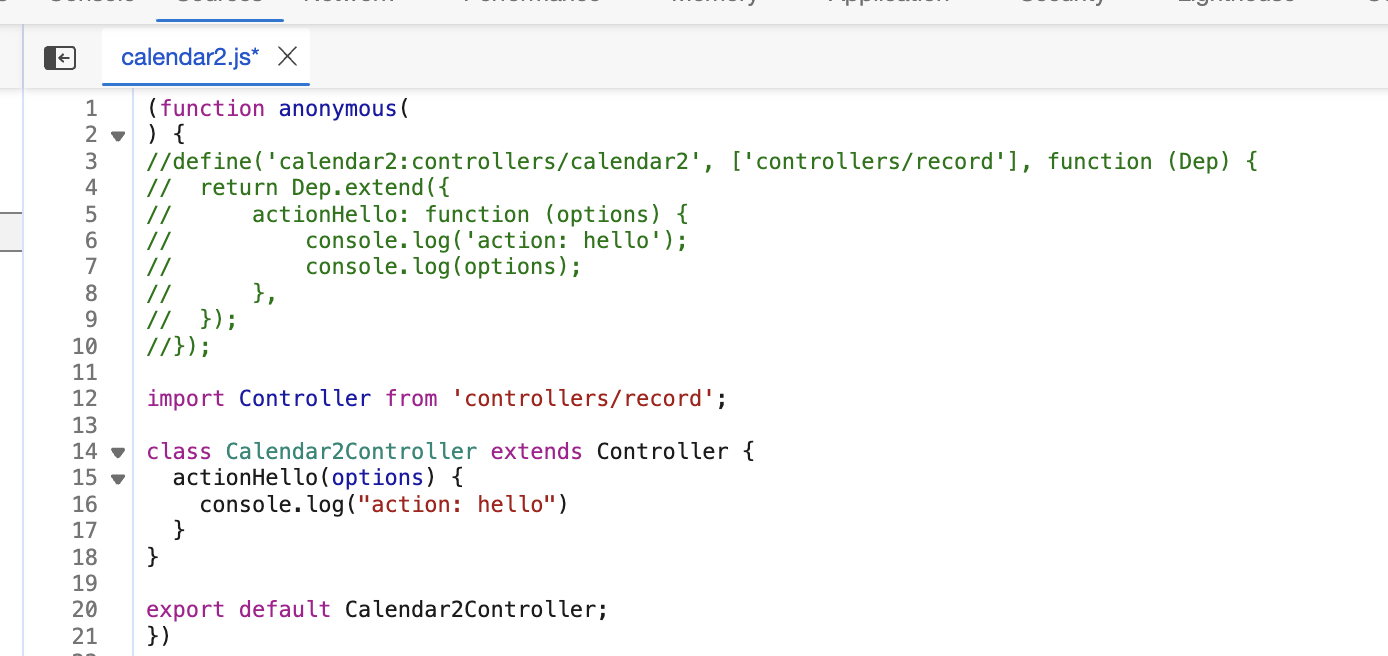This screenshot has height=656, width=1388.
Task: Close the calendar2.js editor tab
Action: point(287,57)
